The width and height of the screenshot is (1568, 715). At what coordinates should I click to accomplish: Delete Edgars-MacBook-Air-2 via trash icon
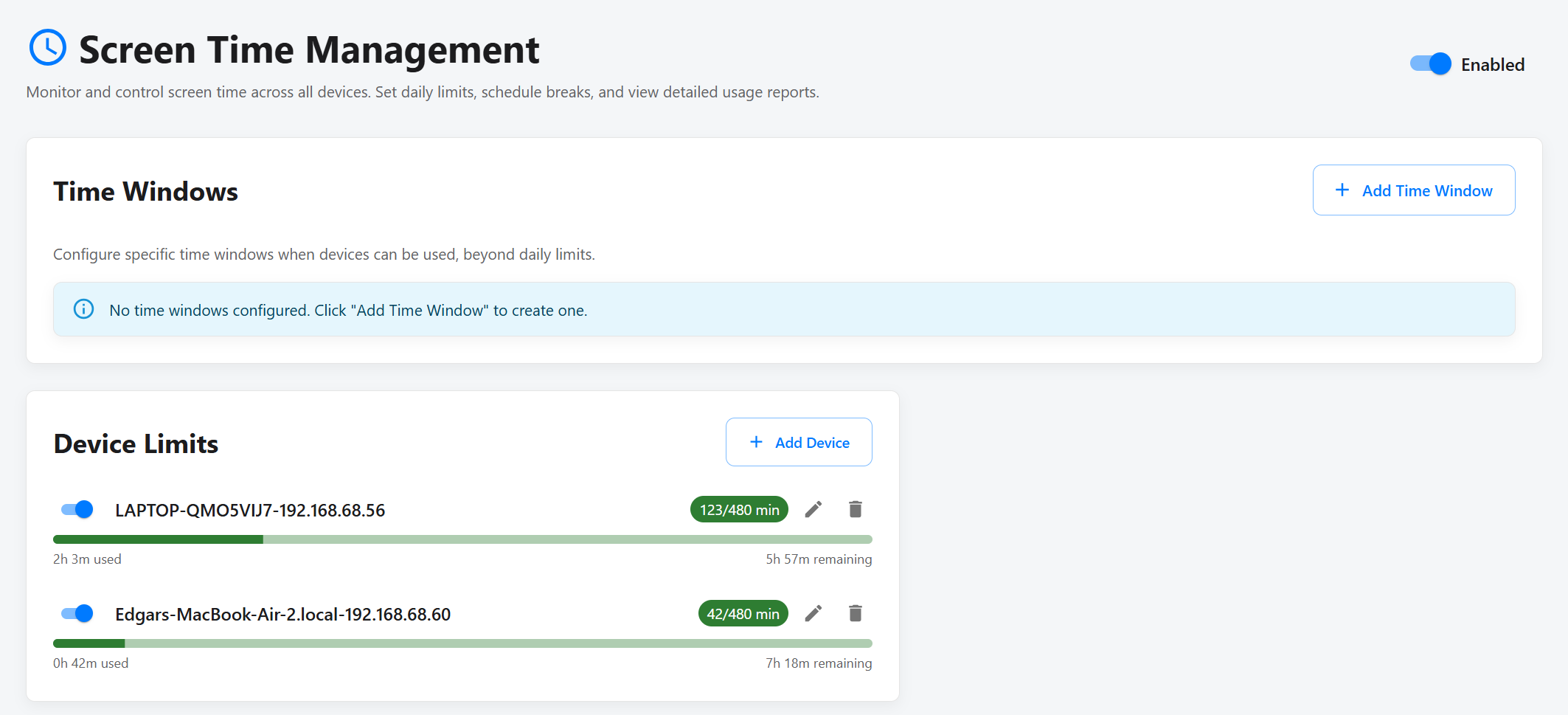point(855,613)
